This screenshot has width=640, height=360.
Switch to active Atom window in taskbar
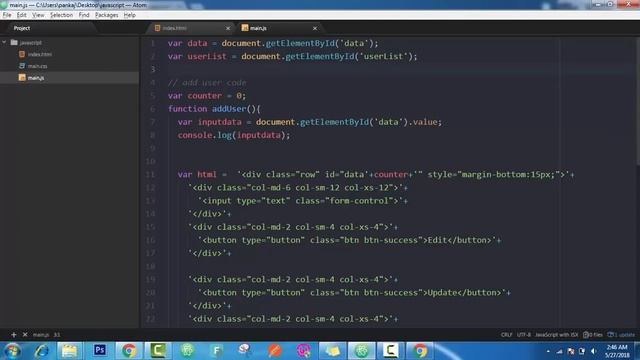coord(362,351)
